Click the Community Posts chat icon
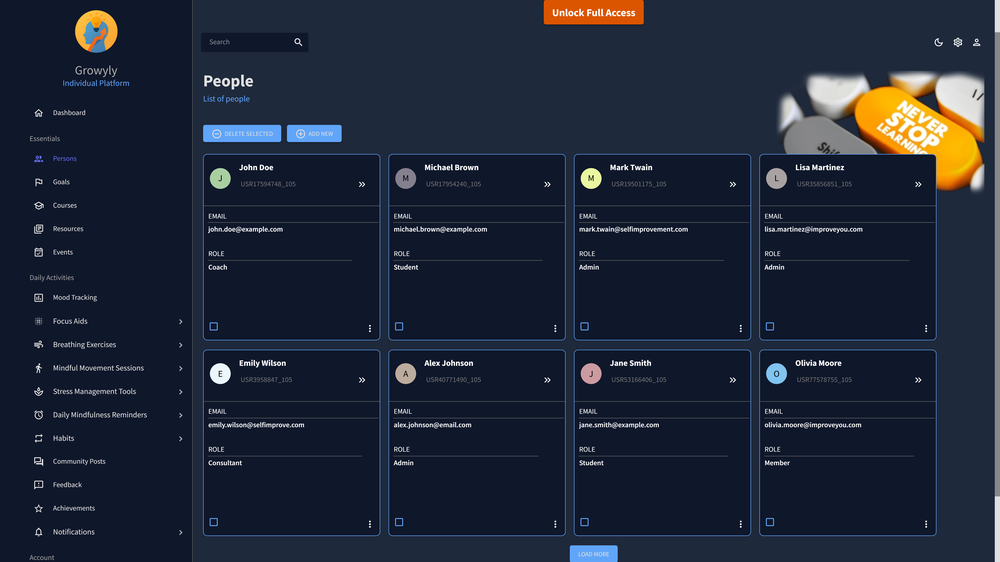Screen dimensions: 1000x562 pos(38,461)
